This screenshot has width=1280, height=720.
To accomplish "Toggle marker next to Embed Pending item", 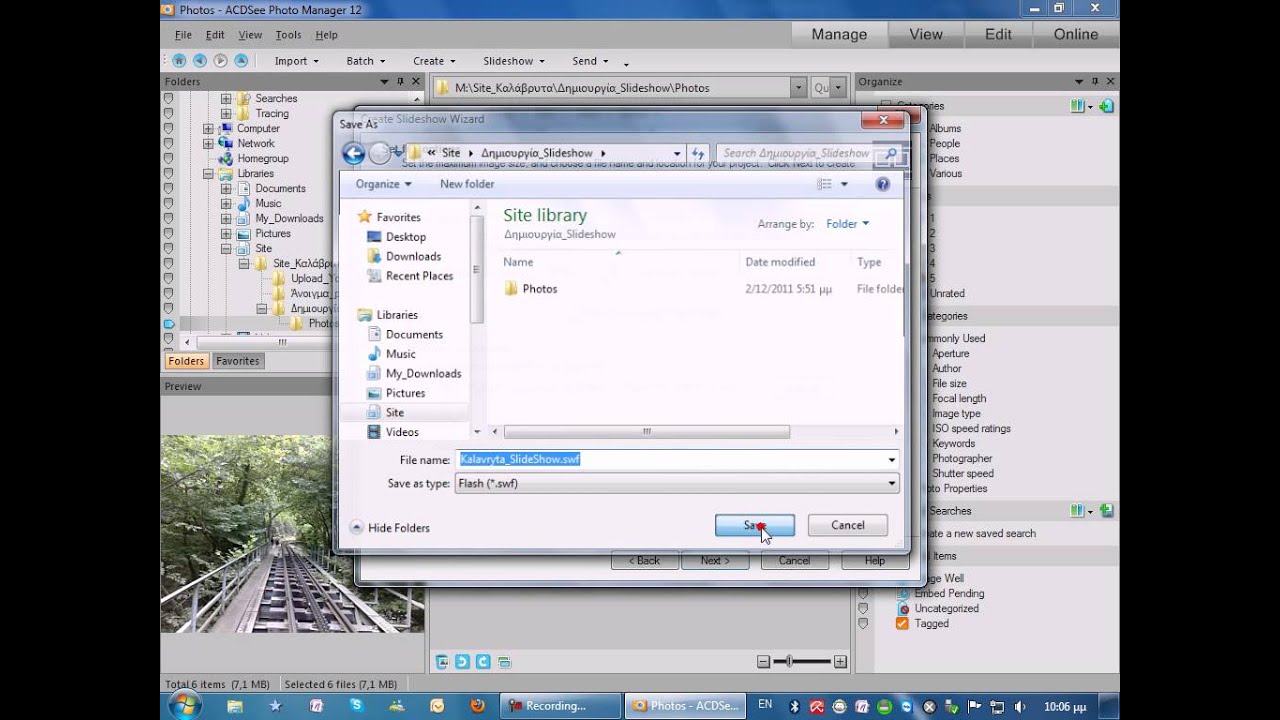I will point(863,593).
